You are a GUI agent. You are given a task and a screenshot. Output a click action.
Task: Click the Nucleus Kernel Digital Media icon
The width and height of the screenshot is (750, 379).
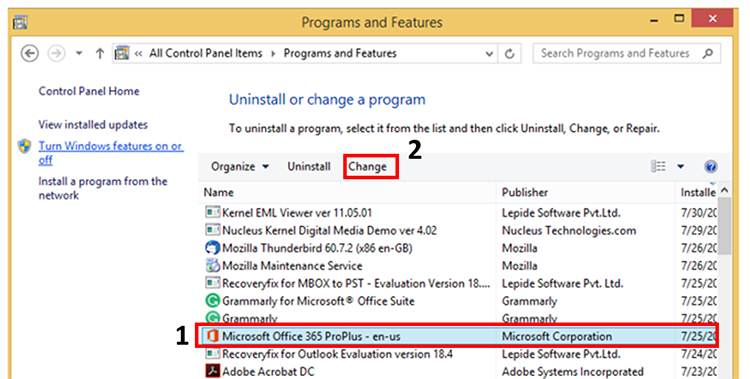[212, 230]
